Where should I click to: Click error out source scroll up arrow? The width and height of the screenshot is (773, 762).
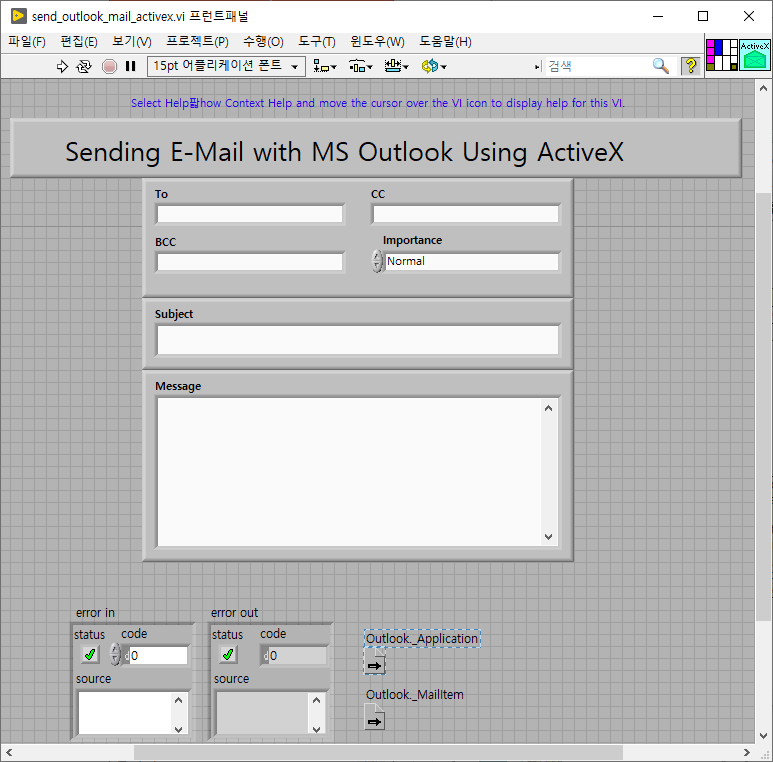click(316, 700)
